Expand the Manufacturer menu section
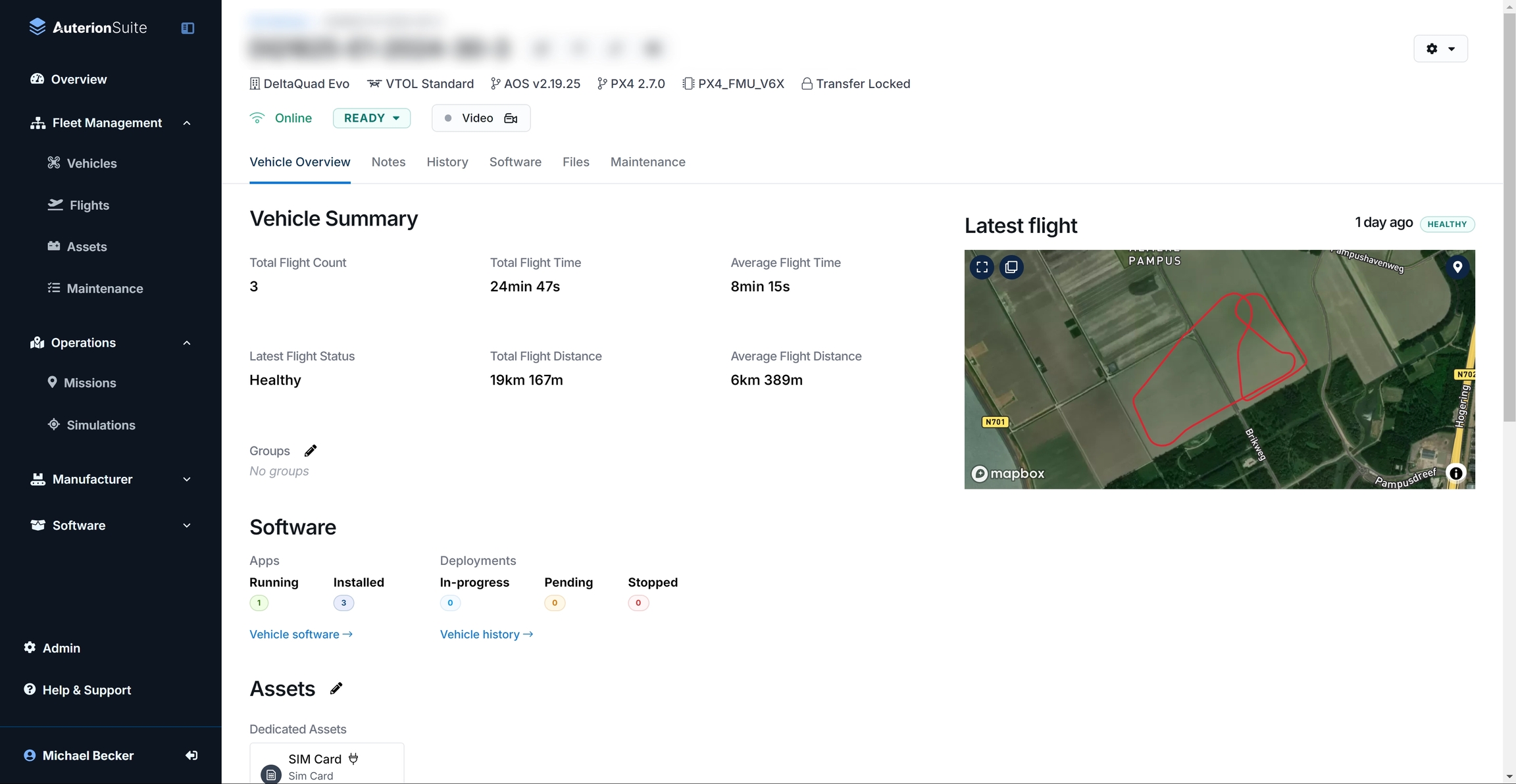The image size is (1516, 784). (x=187, y=479)
